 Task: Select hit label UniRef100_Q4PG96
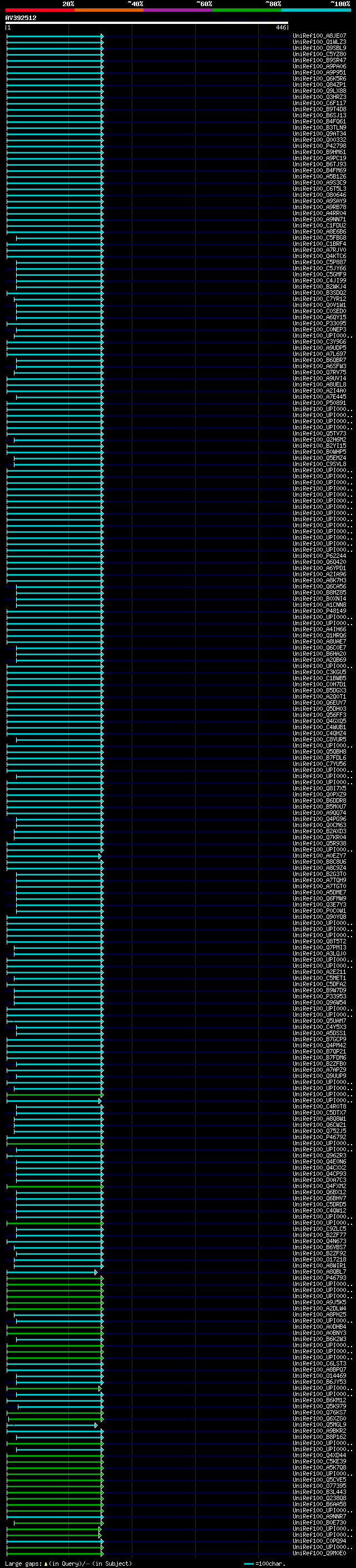pyautogui.click(x=319, y=819)
